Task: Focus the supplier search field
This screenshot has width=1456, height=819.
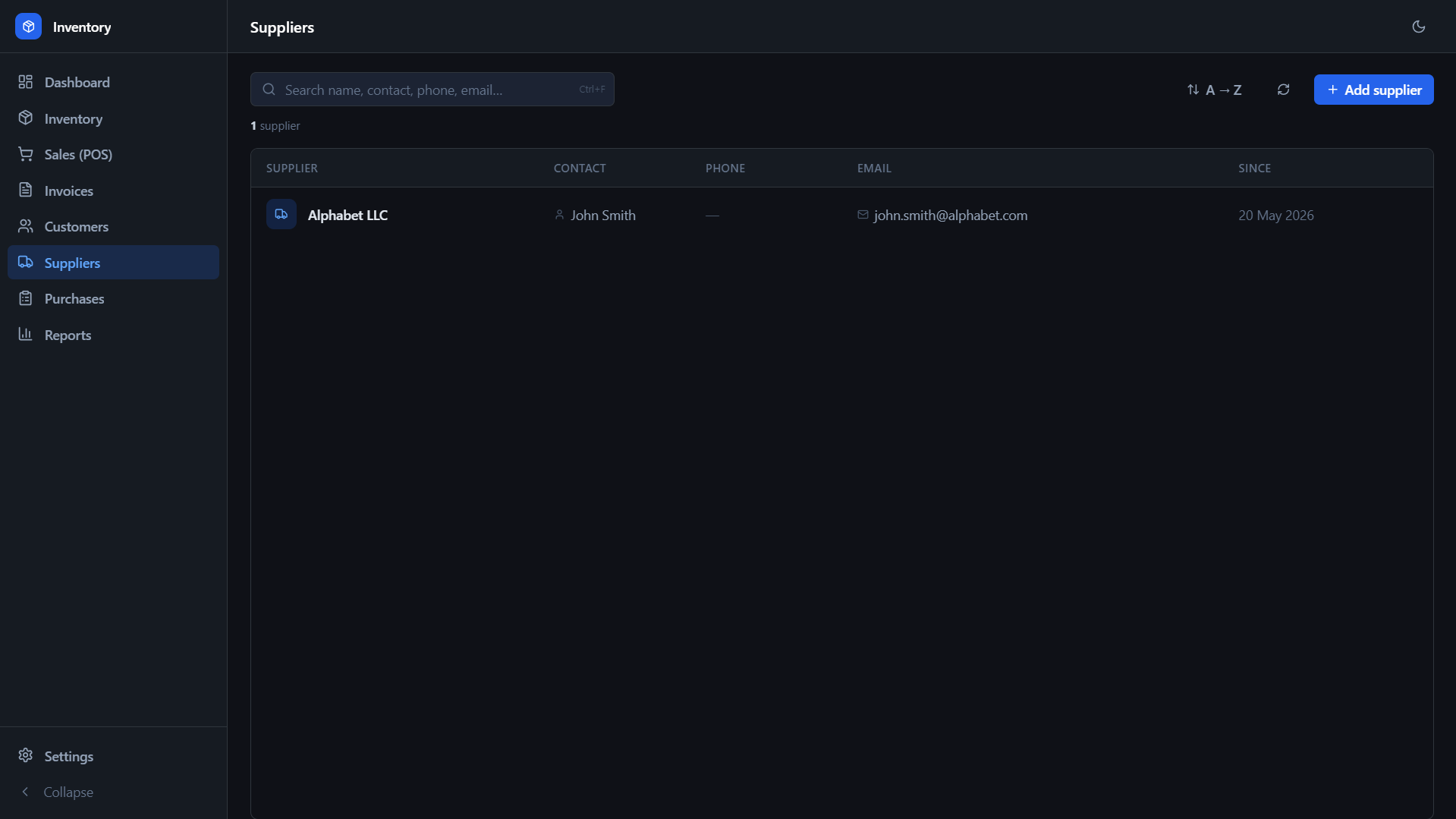Action: [432, 90]
